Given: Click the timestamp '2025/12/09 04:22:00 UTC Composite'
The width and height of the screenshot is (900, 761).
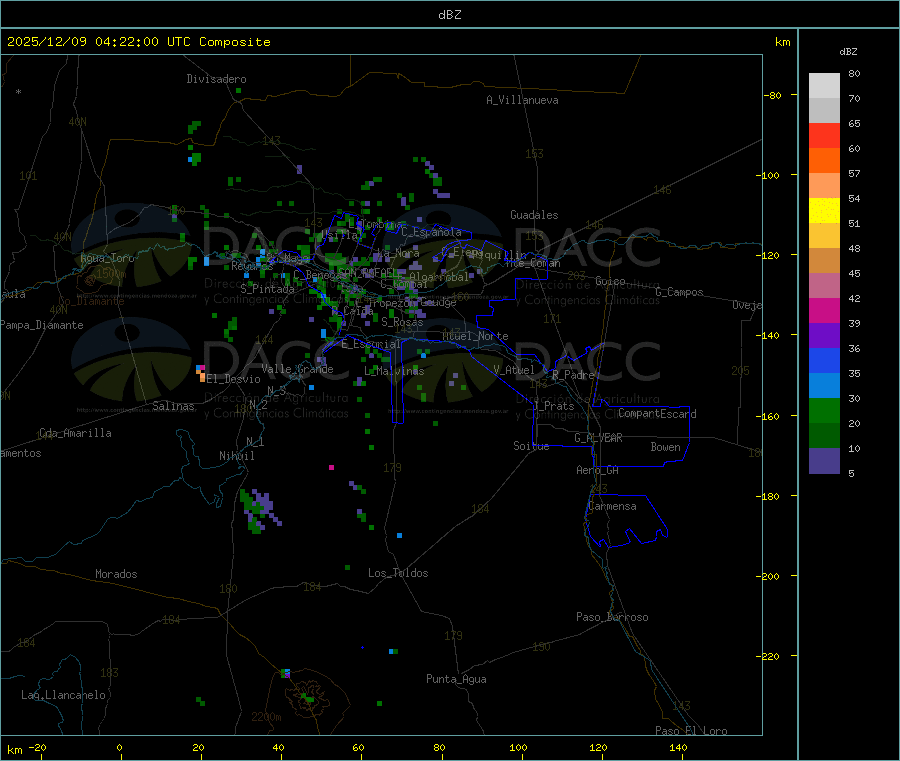Looking at the screenshot, I should click(x=138, y=42).
